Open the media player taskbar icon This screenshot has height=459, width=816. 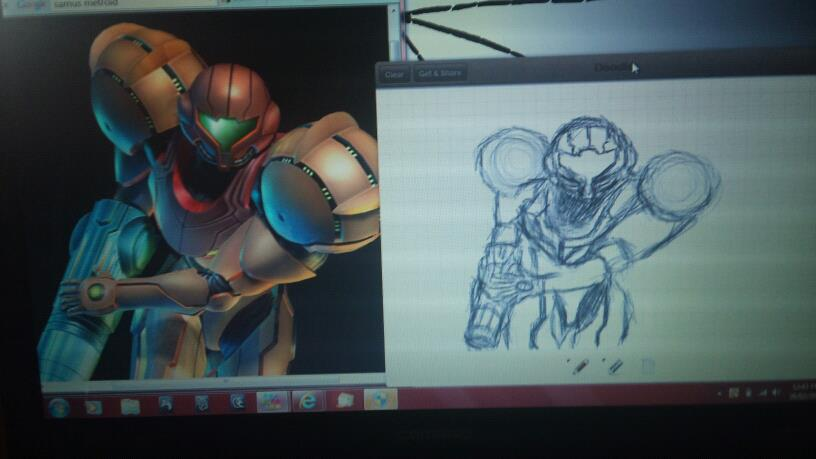(x=94, y=406)
